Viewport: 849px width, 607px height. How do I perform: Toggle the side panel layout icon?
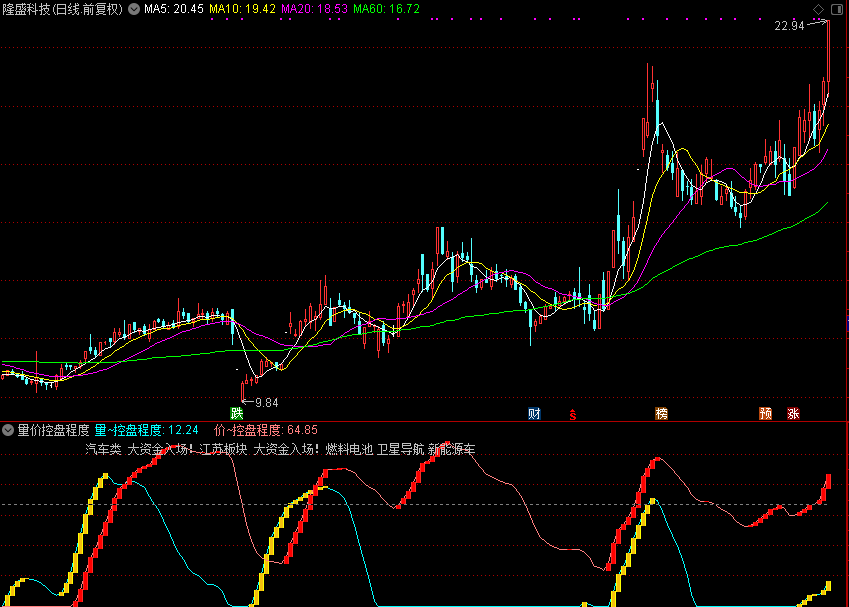pyautogui.click(x=836, y=8)
